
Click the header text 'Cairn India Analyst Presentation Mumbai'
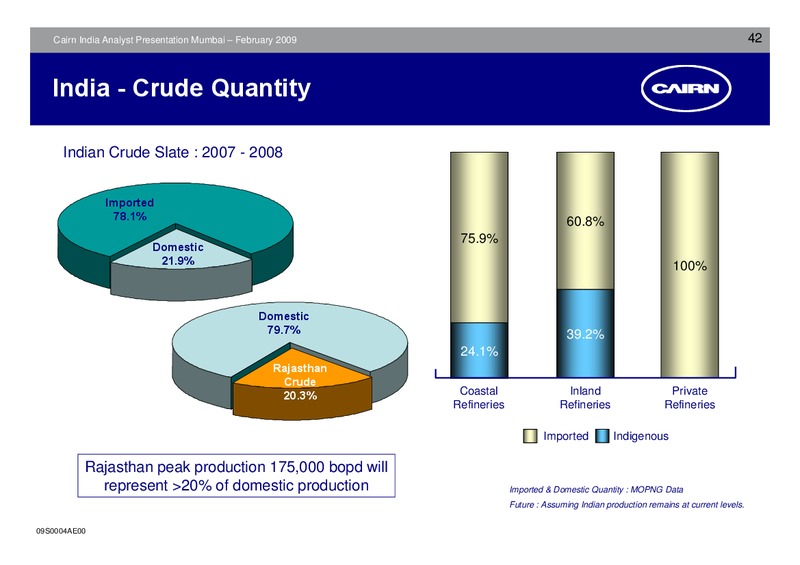click(x=139, y=40)
